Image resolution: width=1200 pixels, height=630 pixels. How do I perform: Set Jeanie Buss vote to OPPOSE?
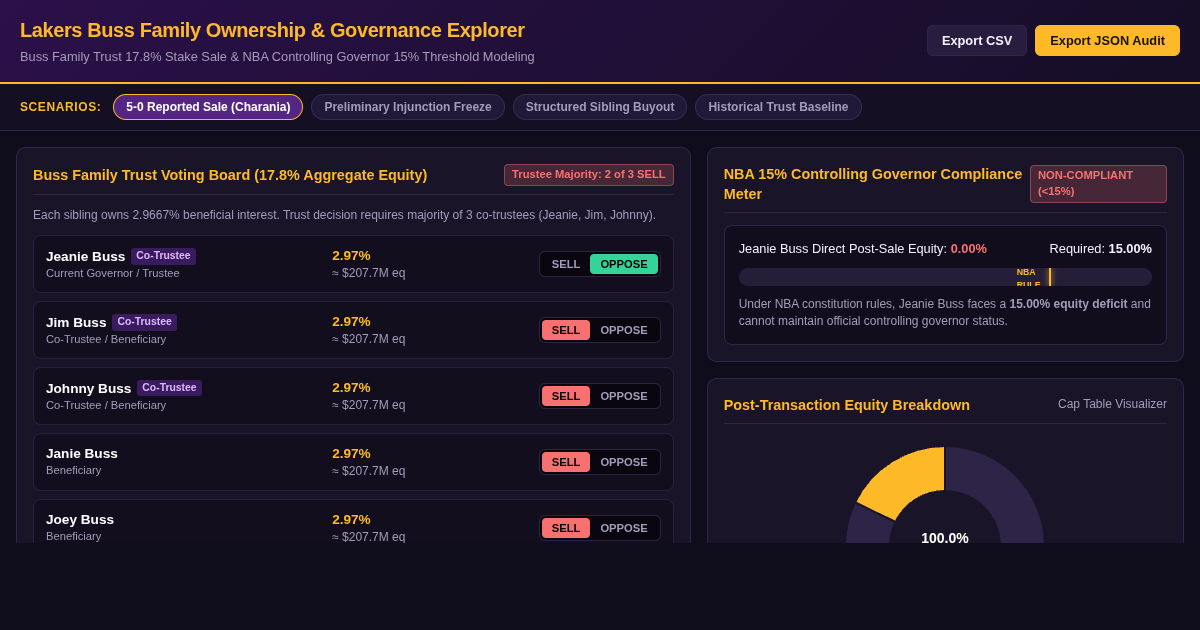[624, 264]
